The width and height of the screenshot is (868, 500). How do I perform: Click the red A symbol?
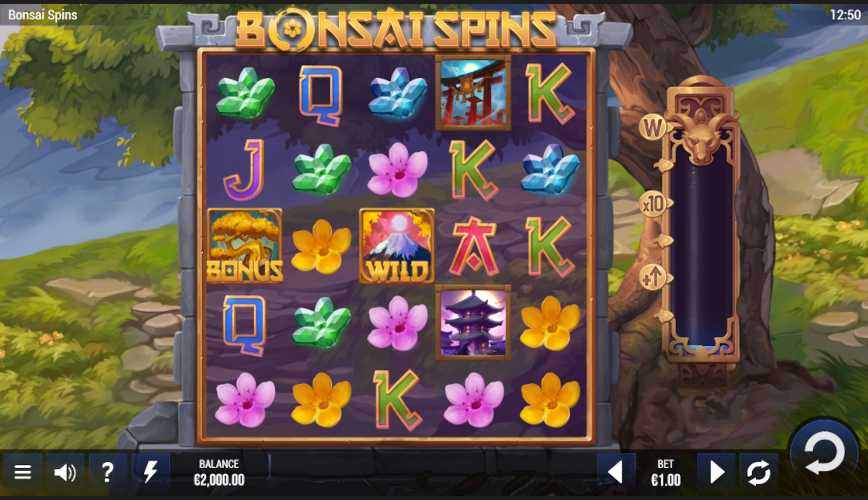coord(473,246)
